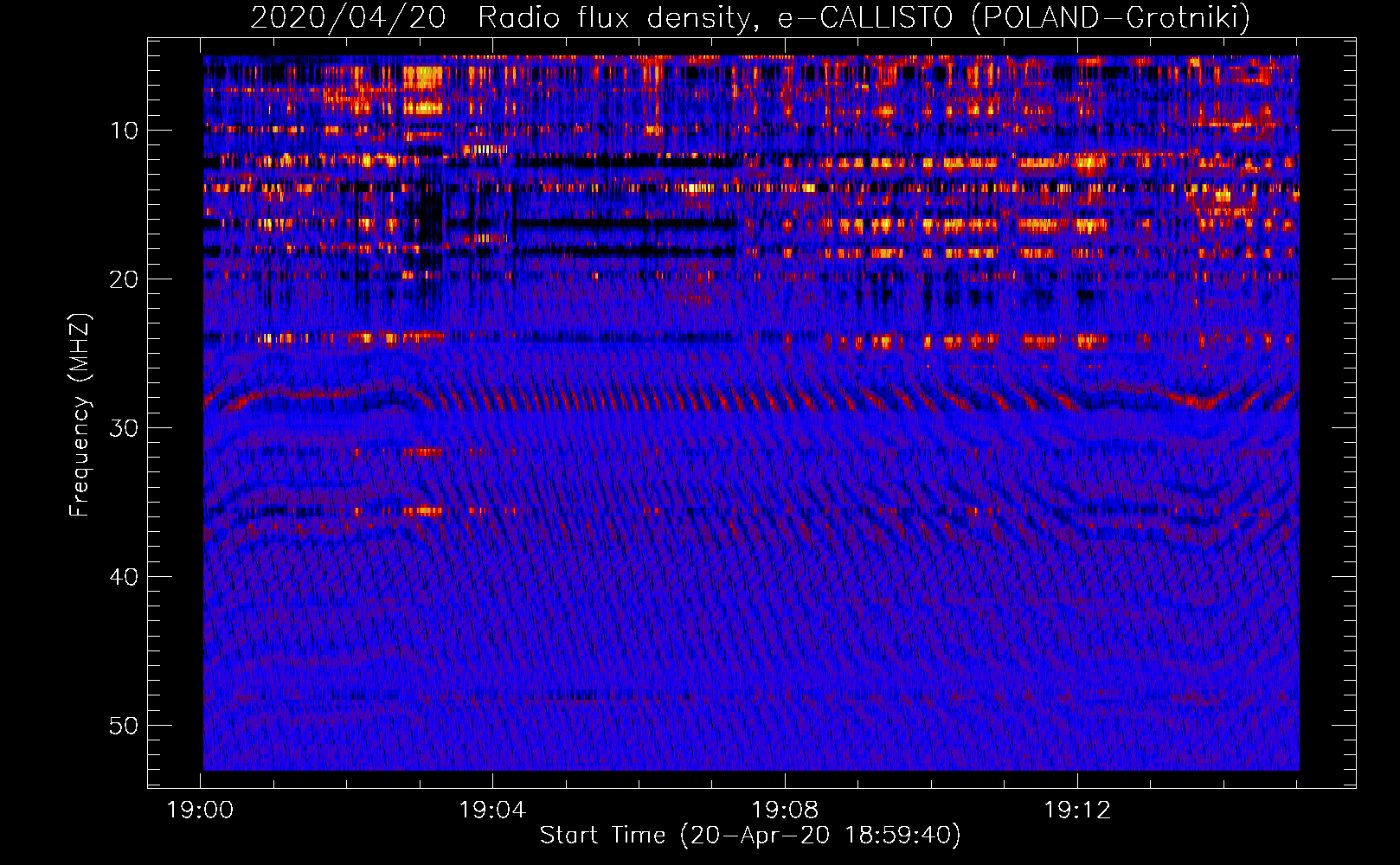Click the 50 MHz frequency tick label
The height and width of the screenshot is (865, 1400).
124,726
